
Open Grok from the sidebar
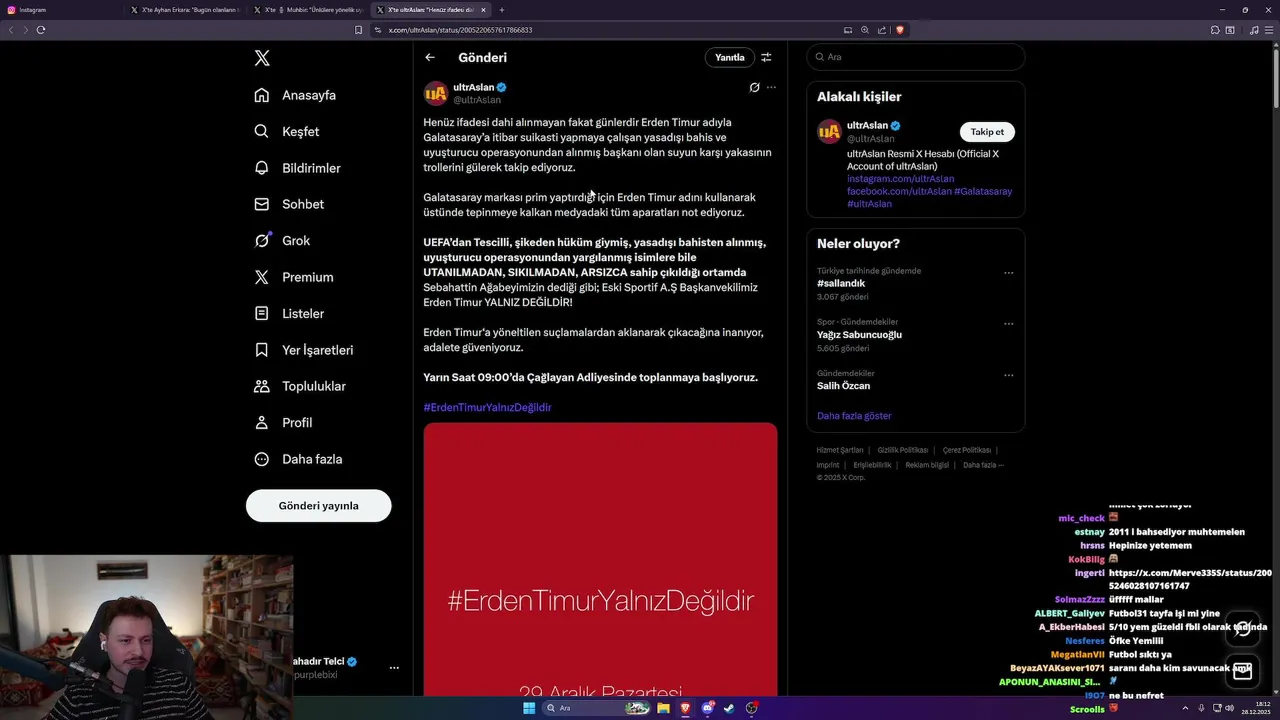tap(282, 240)
